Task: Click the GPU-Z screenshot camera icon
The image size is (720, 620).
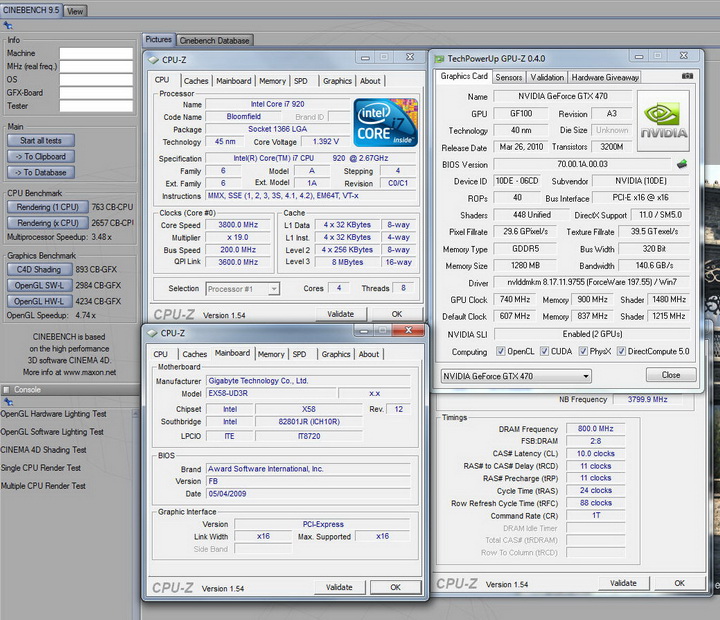Action: pyautogui.click(x=687, y=76)
